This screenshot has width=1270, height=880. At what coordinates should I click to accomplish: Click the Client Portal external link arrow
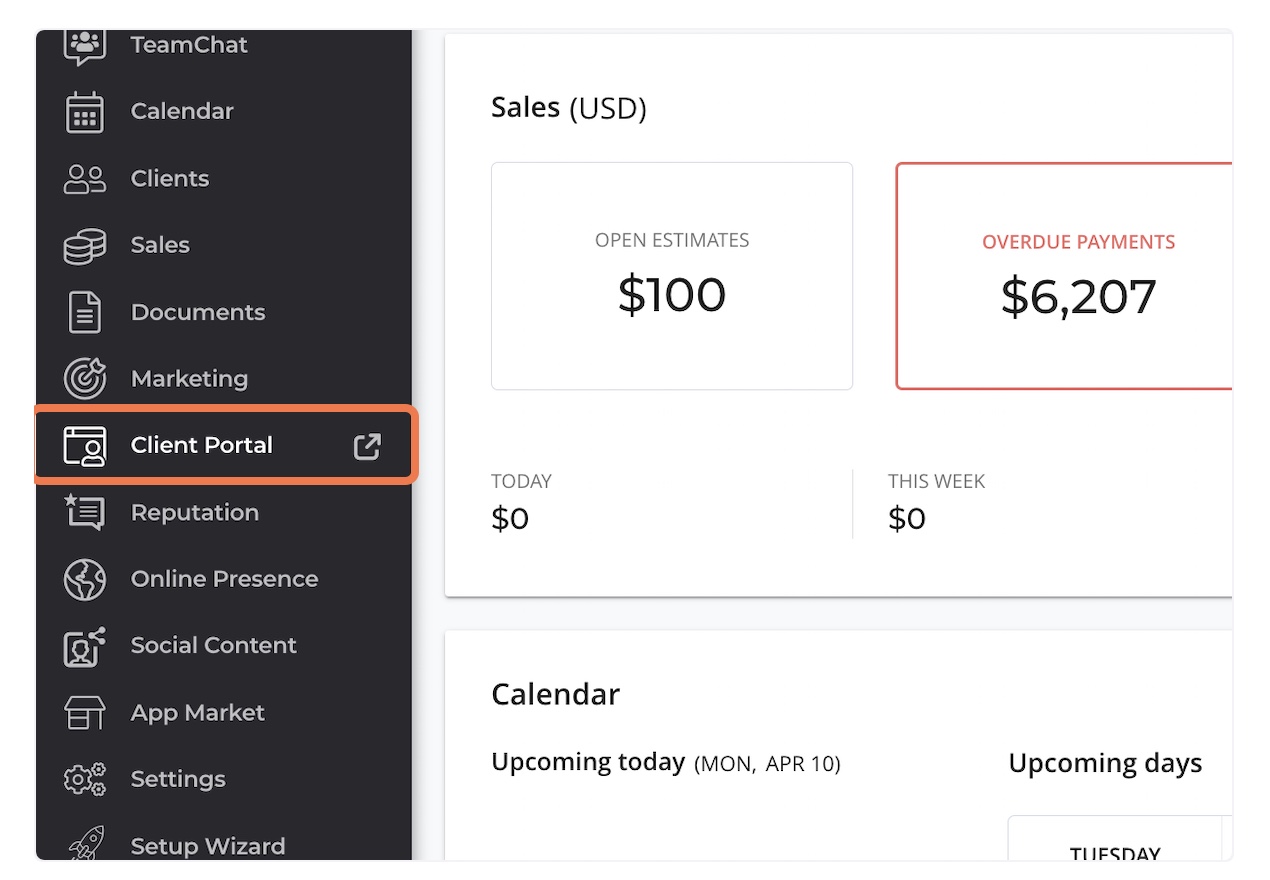[367, 446]
